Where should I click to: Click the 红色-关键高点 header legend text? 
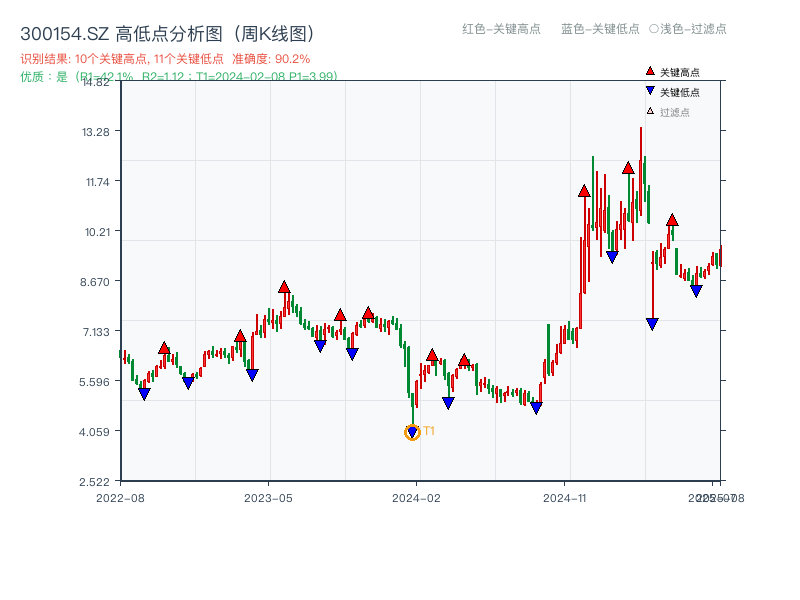501,29
